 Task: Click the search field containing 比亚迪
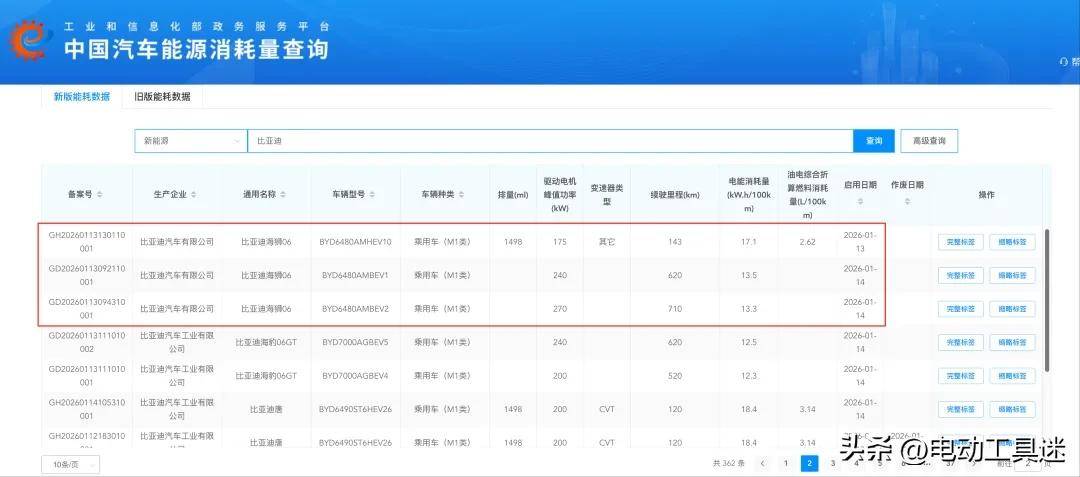pos(549,141)
